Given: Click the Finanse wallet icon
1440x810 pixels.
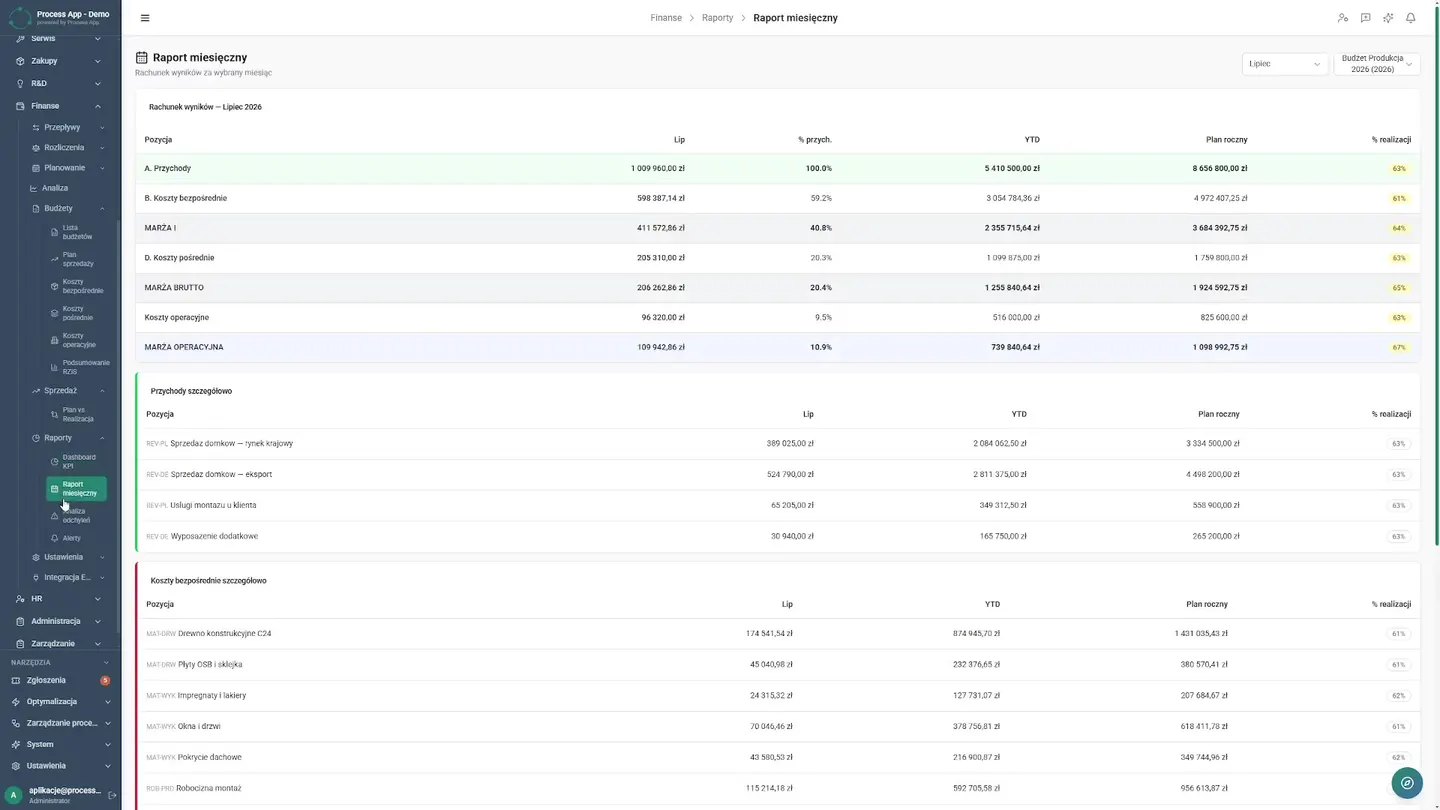Looking at the screenshot, I should pos(20,106).
